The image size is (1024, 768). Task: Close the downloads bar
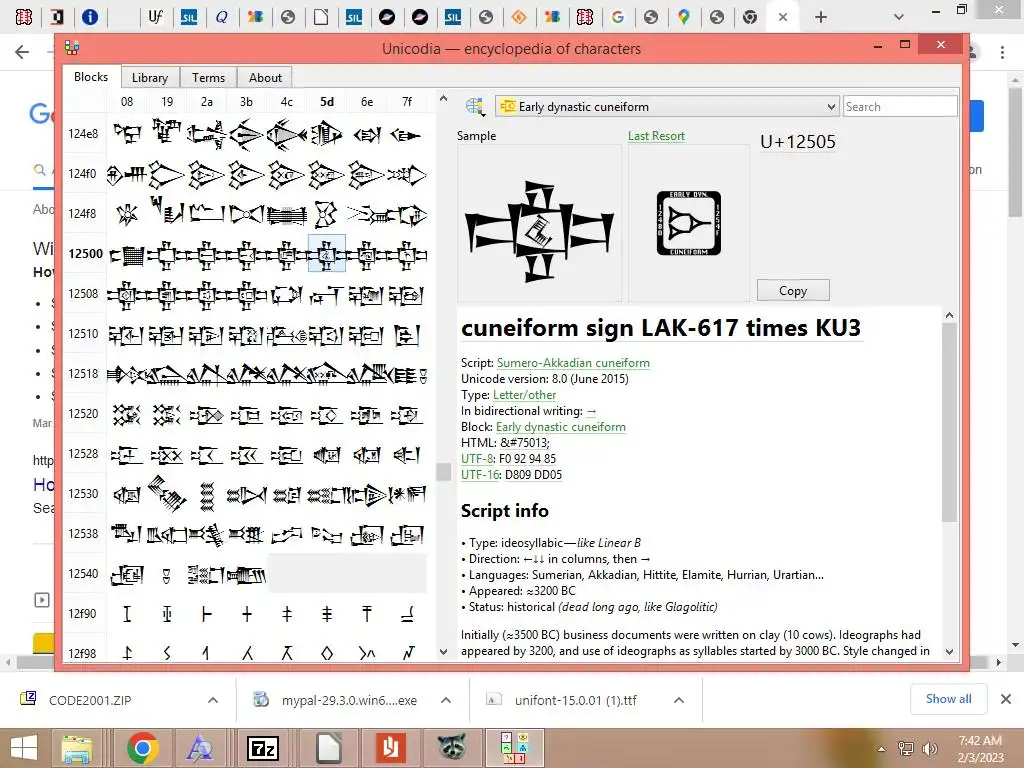[1006, 699]
